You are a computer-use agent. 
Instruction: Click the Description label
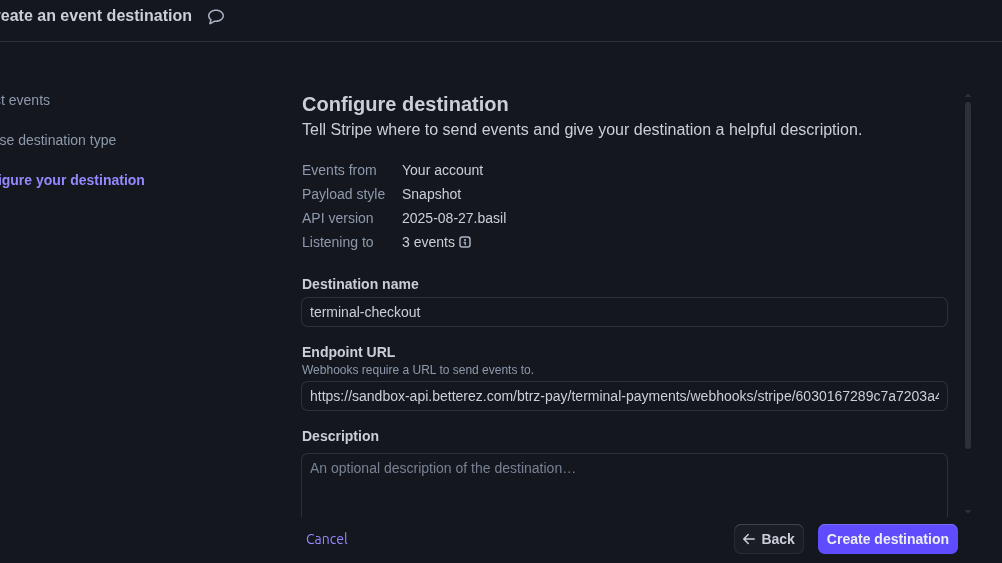coord(340,436)
